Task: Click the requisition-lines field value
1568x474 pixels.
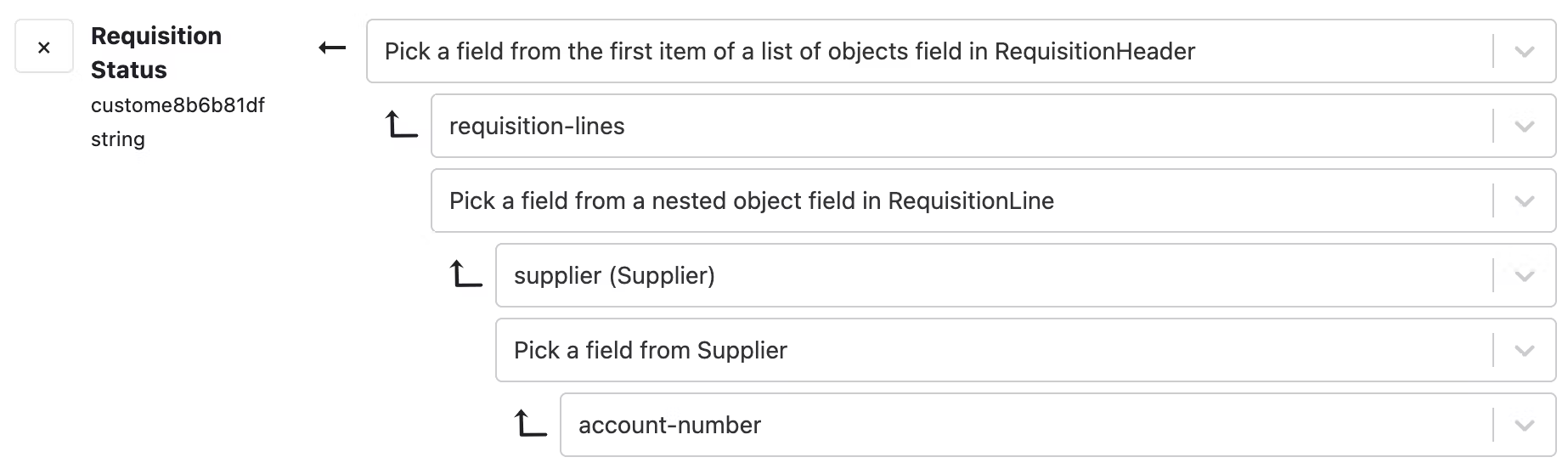Action: tap(537, 127)
